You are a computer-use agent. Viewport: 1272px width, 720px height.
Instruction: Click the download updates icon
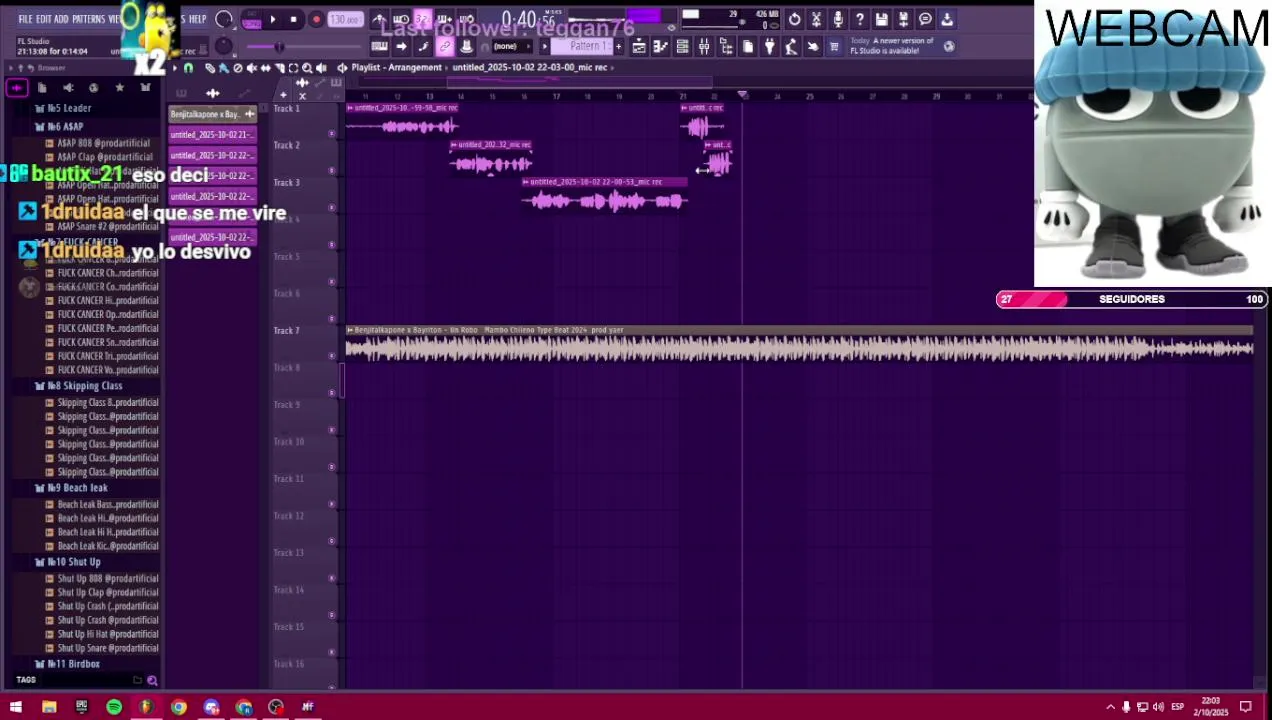coord(947,19)
